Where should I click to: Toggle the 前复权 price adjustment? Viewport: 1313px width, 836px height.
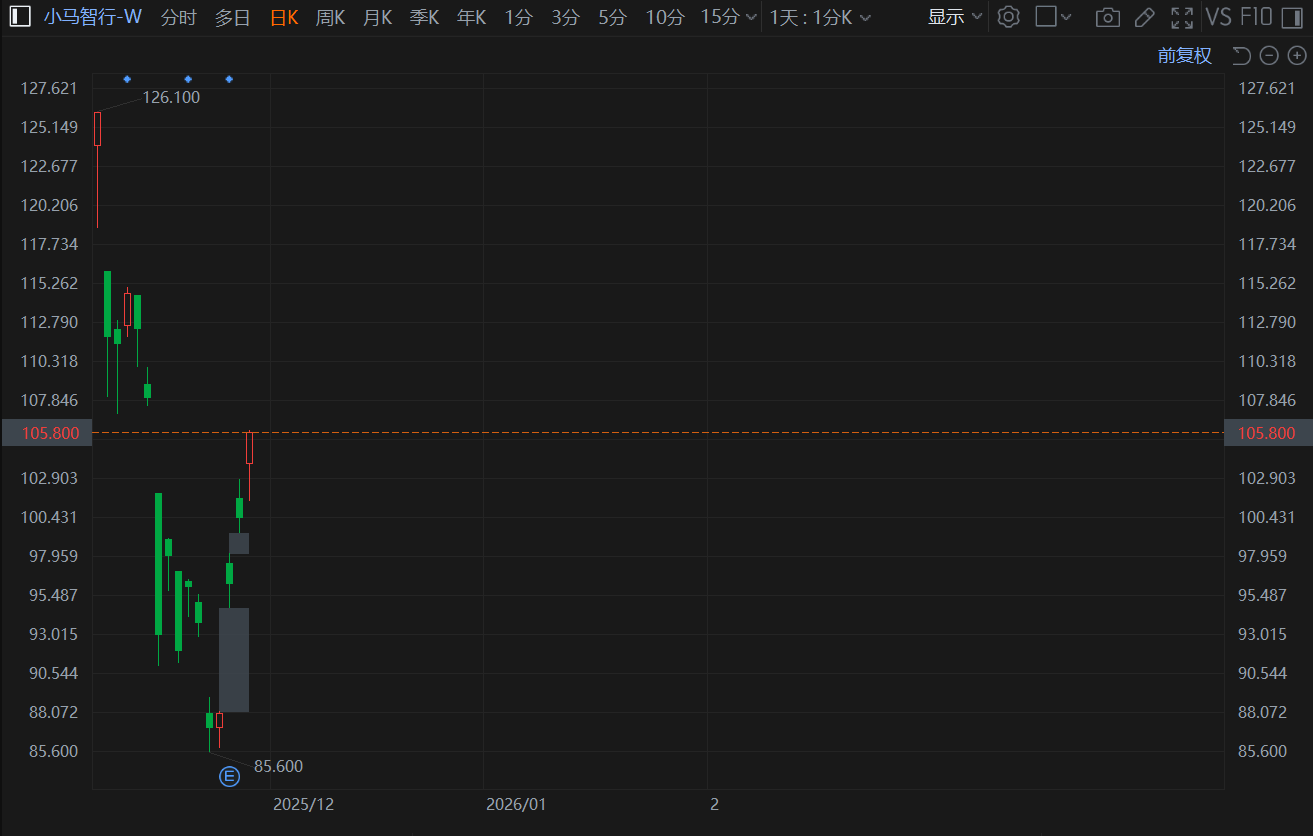tap(1184, 56)
